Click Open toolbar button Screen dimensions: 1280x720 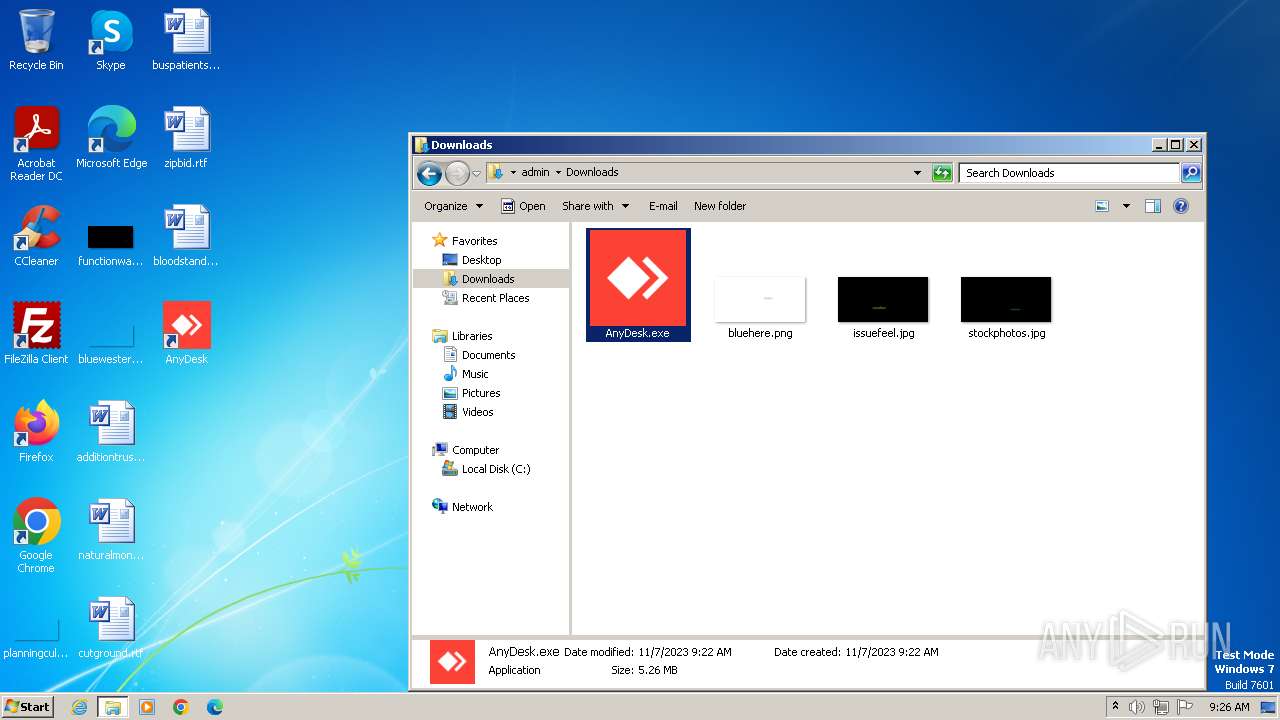tap(523, 206)
